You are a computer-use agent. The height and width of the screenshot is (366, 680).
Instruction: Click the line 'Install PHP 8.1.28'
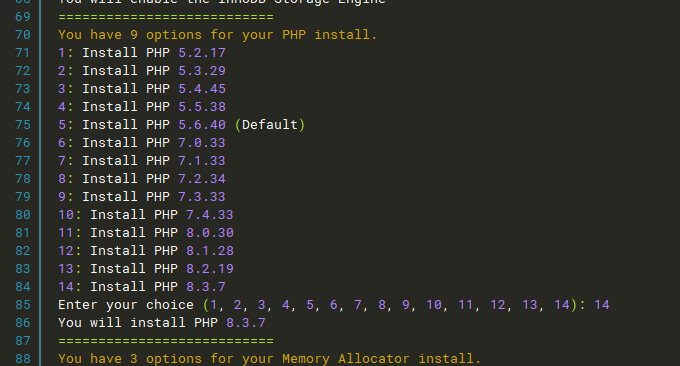click(x=162, y=251)
